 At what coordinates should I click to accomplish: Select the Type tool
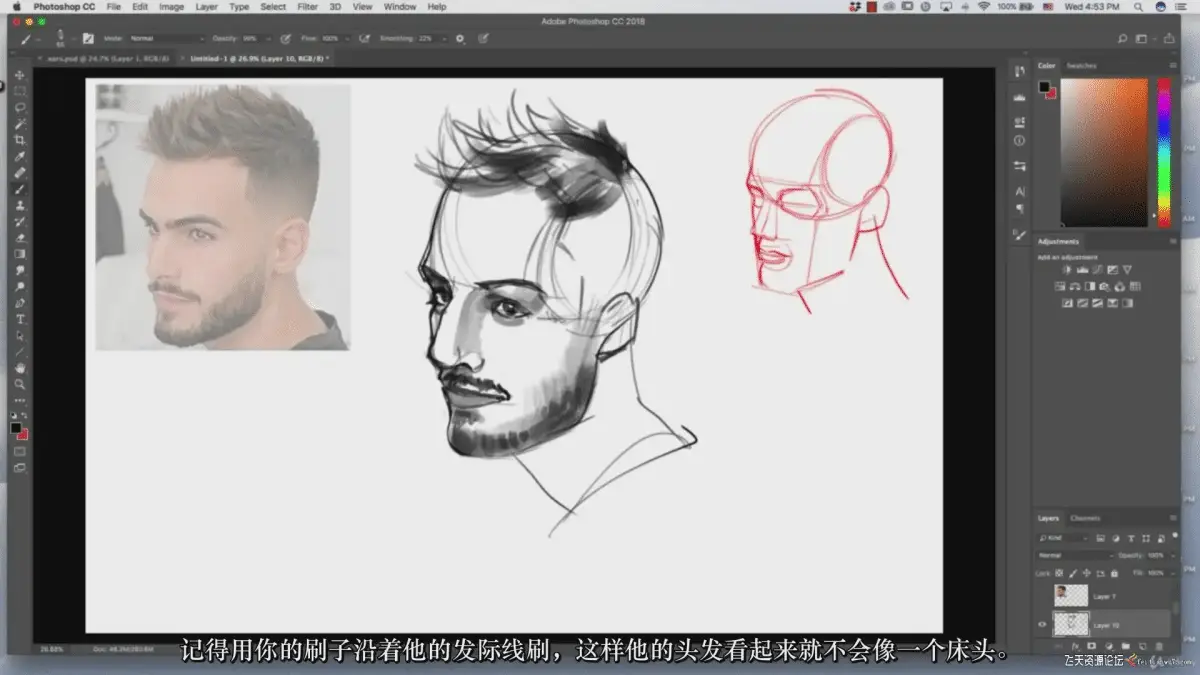(20, 319)
